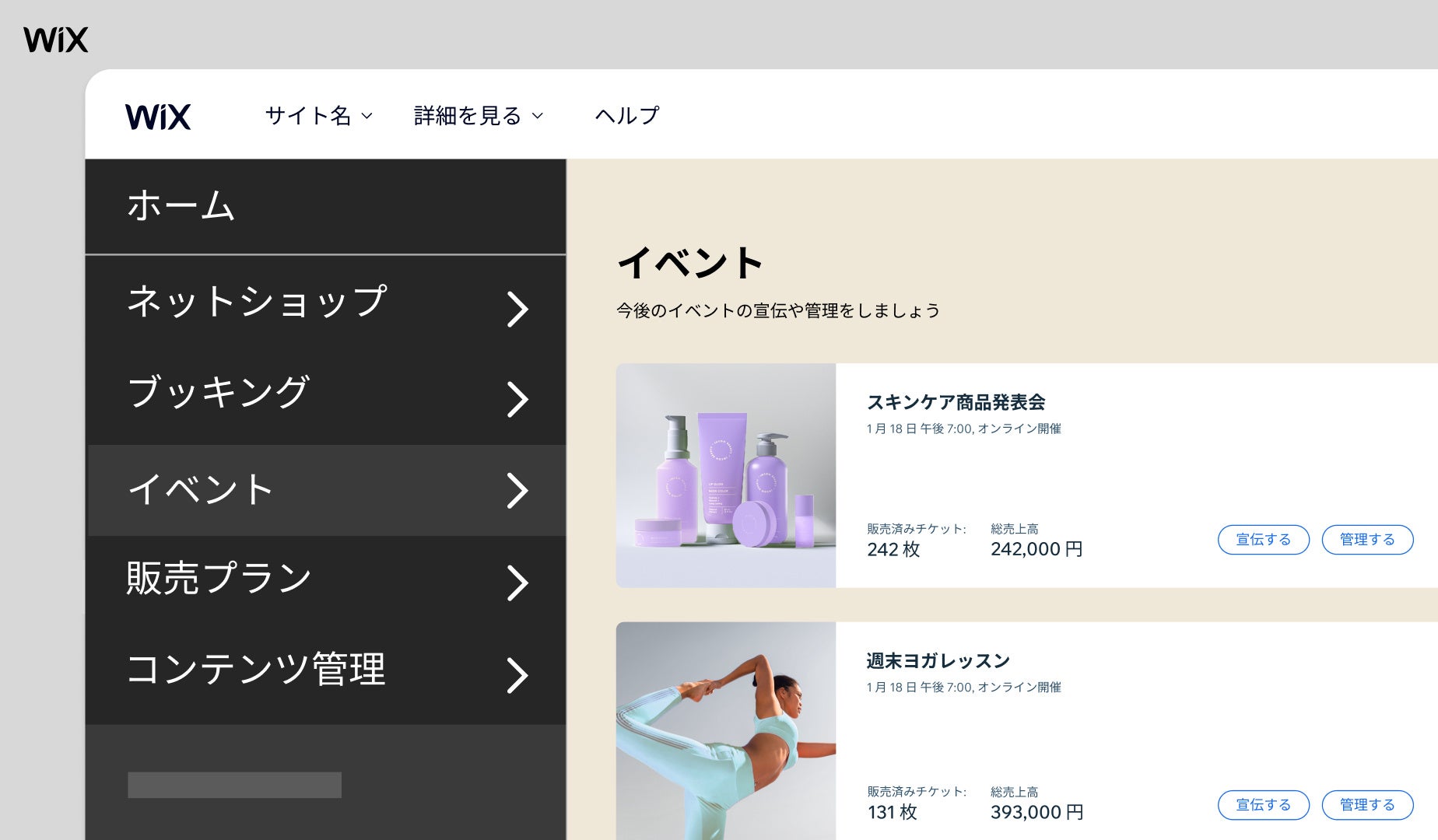Screen dimensions: 1438x840
Task: Go to ホーム in the sidebar
Action: click(x=181, y=205)
